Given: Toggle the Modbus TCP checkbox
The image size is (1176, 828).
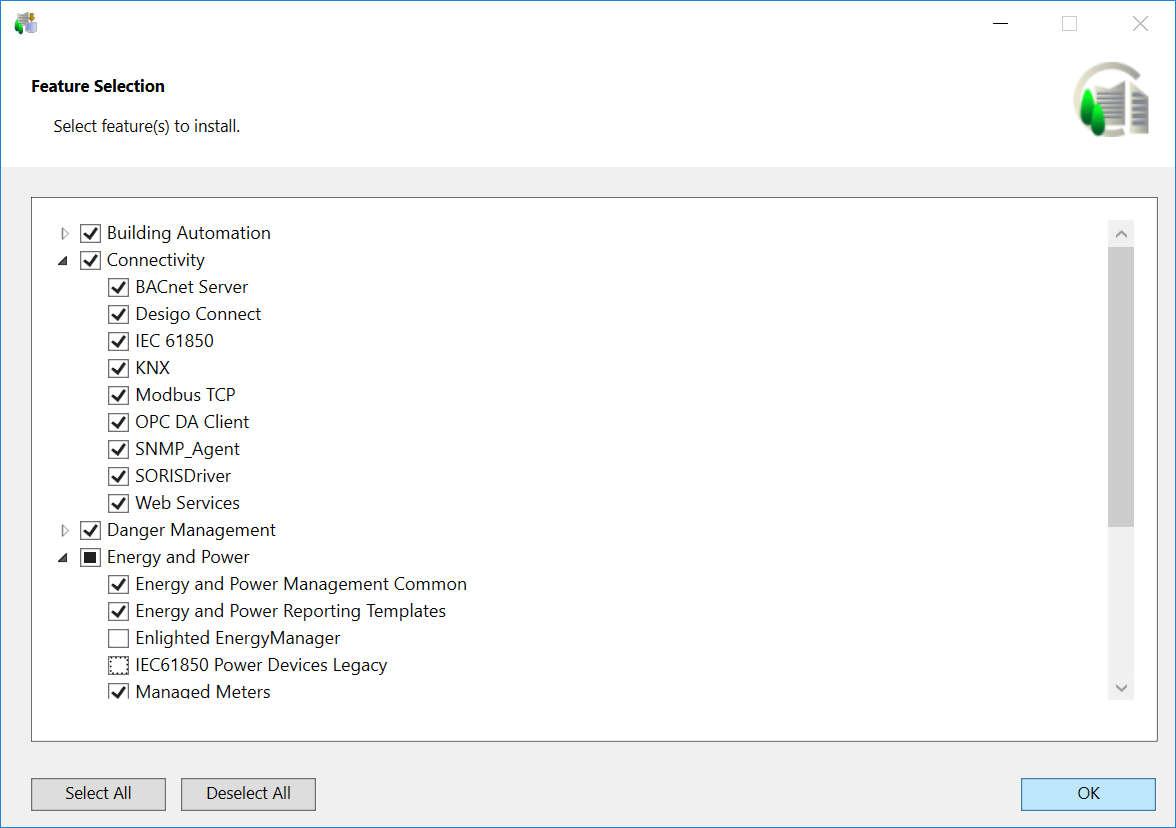Looking at the screenshot, I should [119, 395].
